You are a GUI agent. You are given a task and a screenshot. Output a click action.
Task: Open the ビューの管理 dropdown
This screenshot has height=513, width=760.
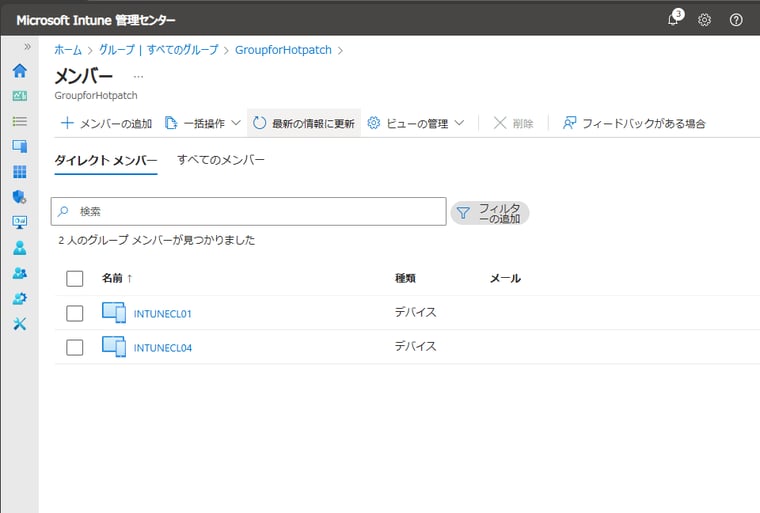416,123
